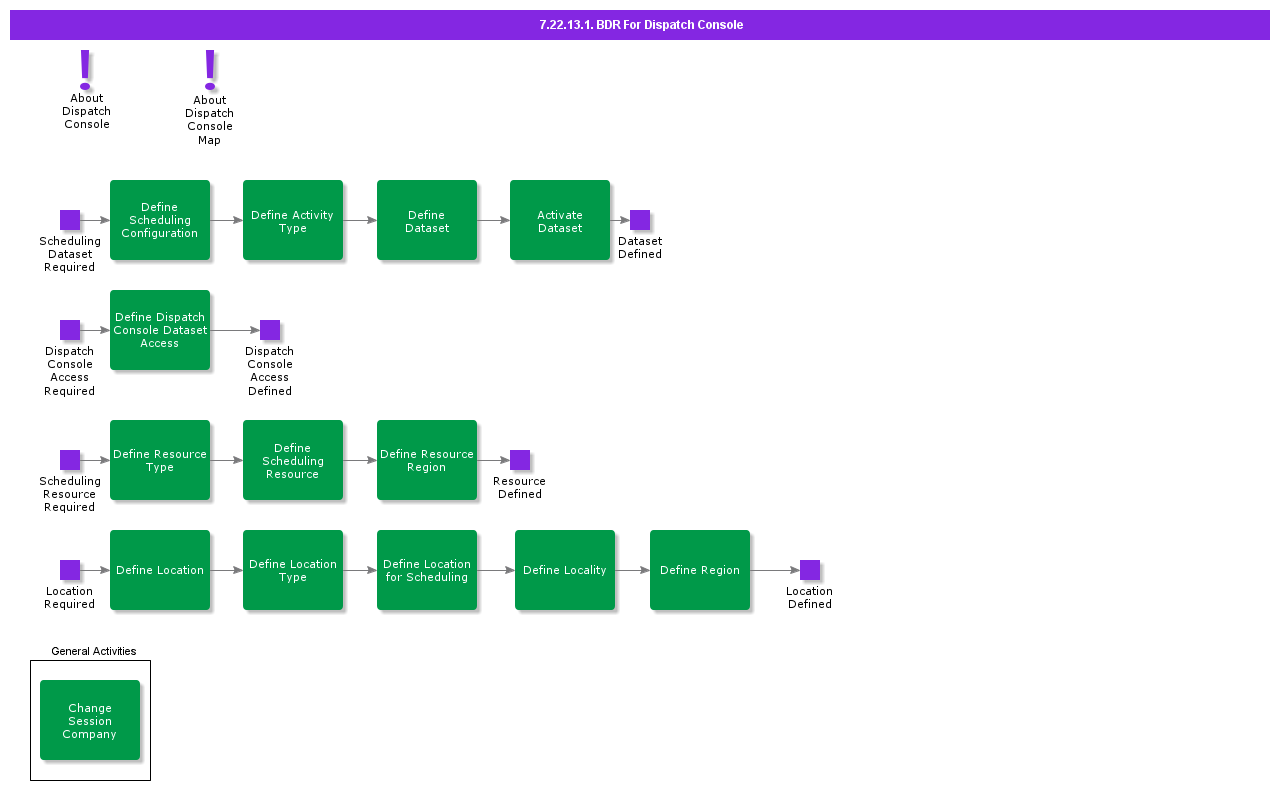Open Define Location for Scheduling activity
Screen dimensions: 1280x790
click(x=427, y=570)
